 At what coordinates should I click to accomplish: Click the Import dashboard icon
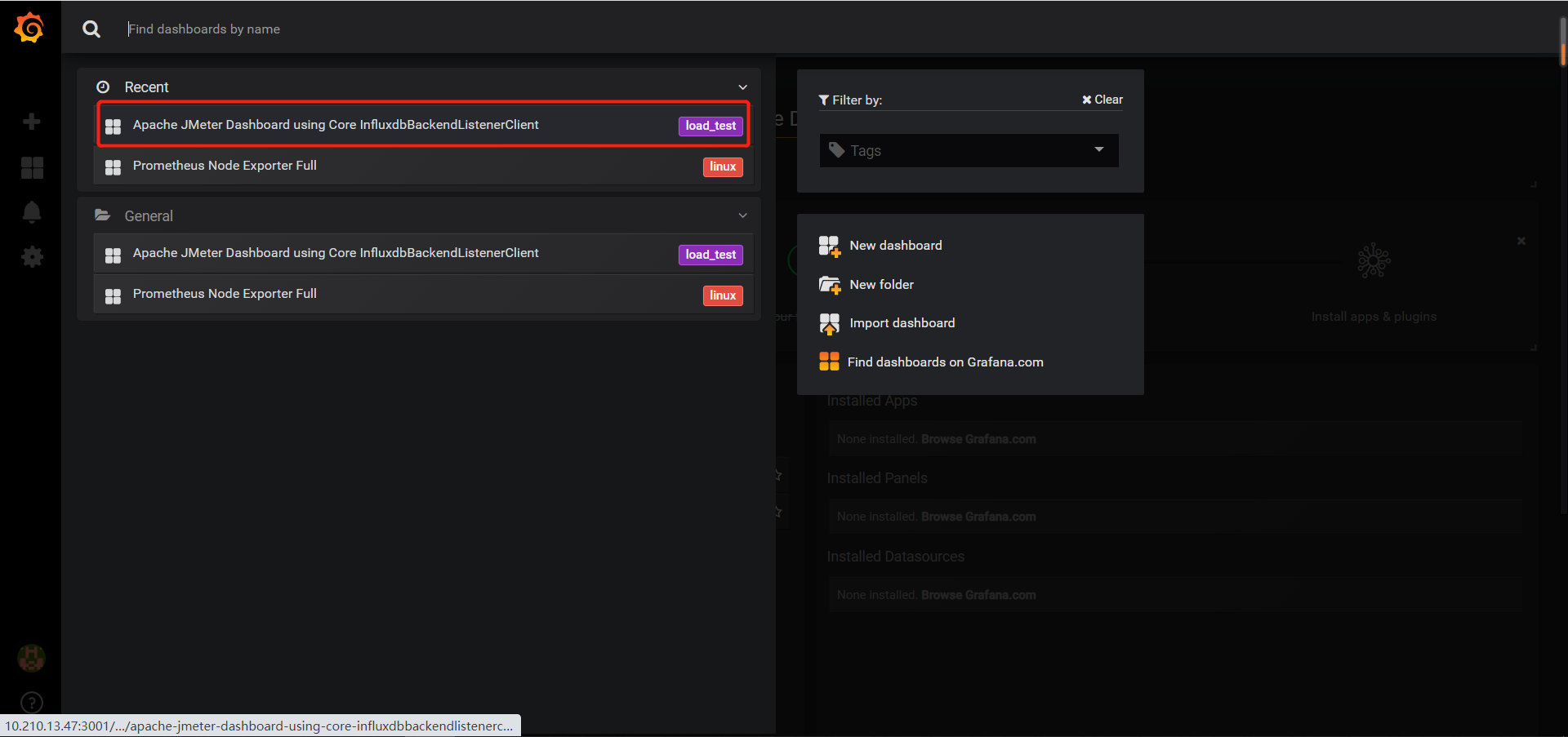(830, 324)
